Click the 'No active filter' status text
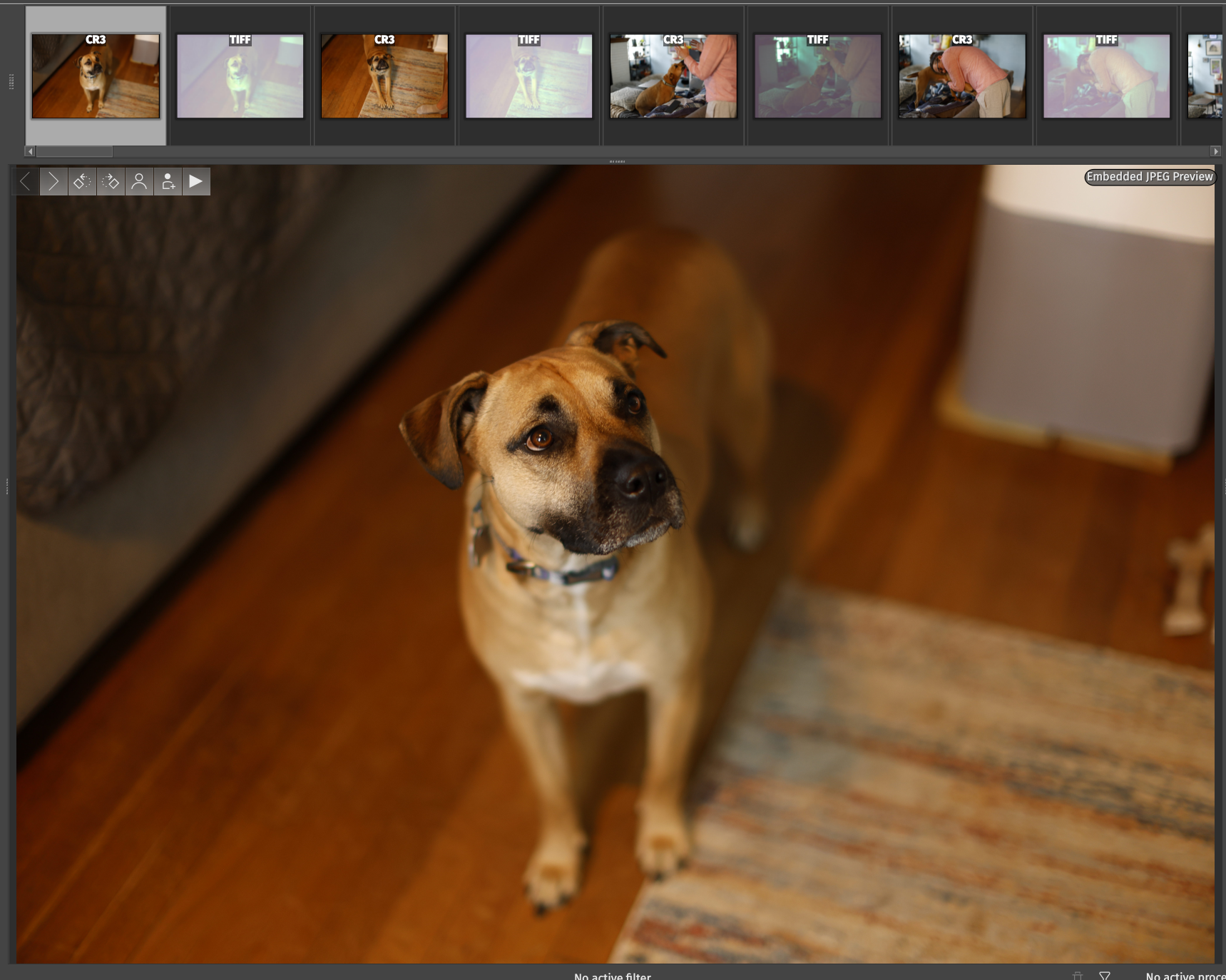 coord(612,976)
